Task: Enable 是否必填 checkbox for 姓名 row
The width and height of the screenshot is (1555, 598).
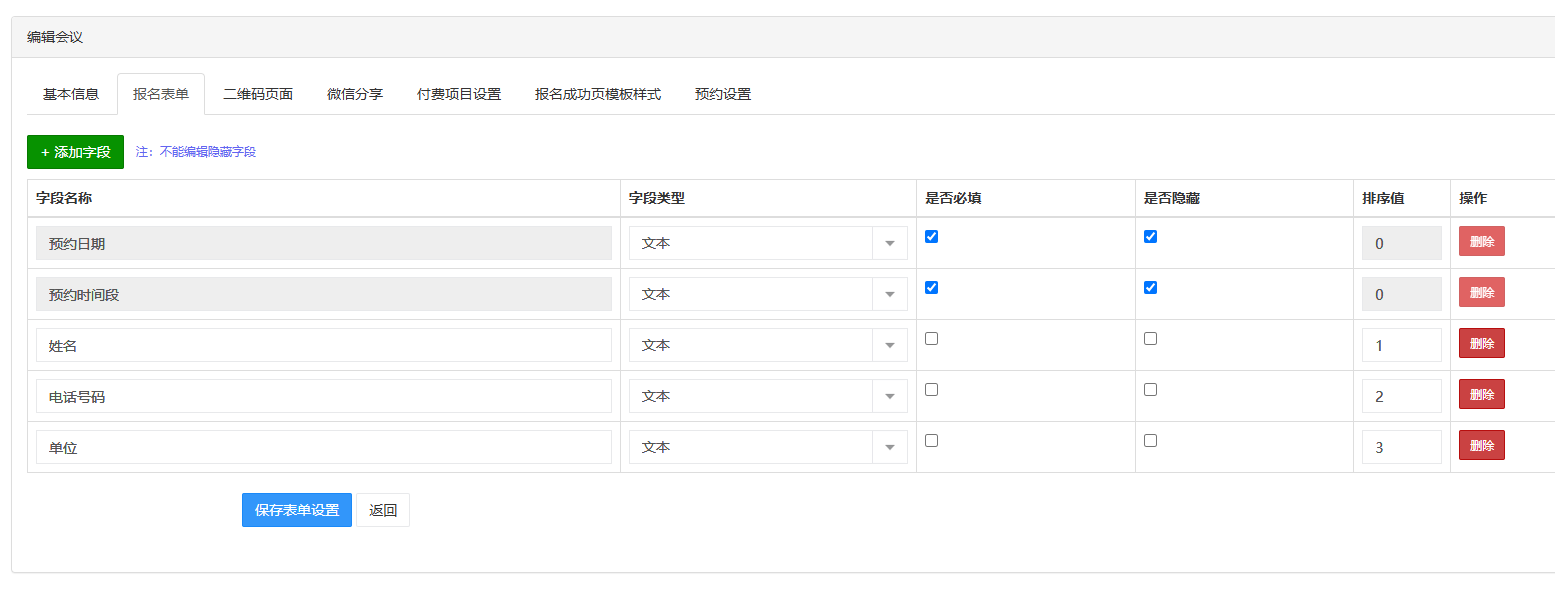Action: pos(932,339)
